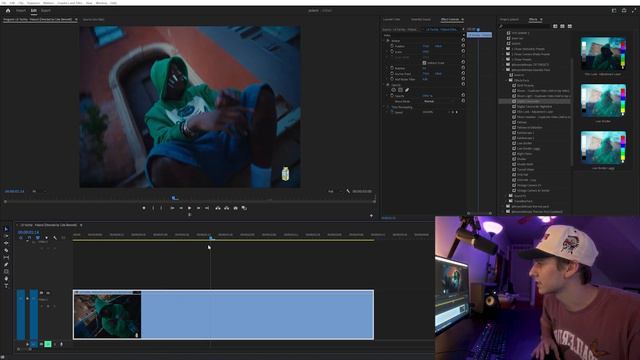Select the Night Vision preset
This screenshot has width=640, height=360.
pos(524,154)
